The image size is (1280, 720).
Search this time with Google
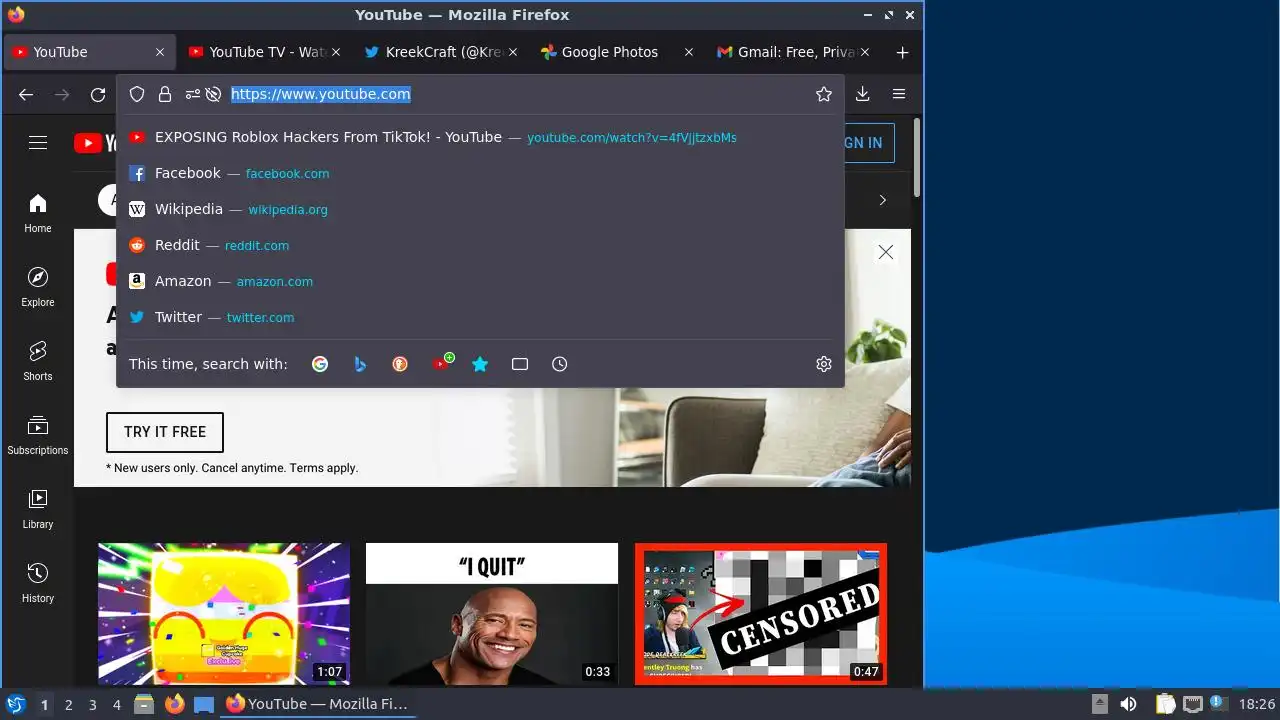coord(320,364)
